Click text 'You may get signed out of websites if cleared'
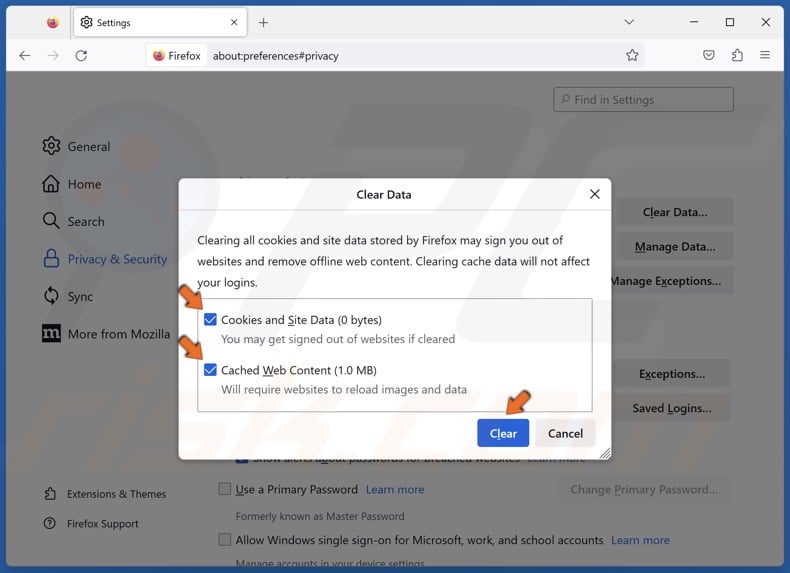 point(338,339)
